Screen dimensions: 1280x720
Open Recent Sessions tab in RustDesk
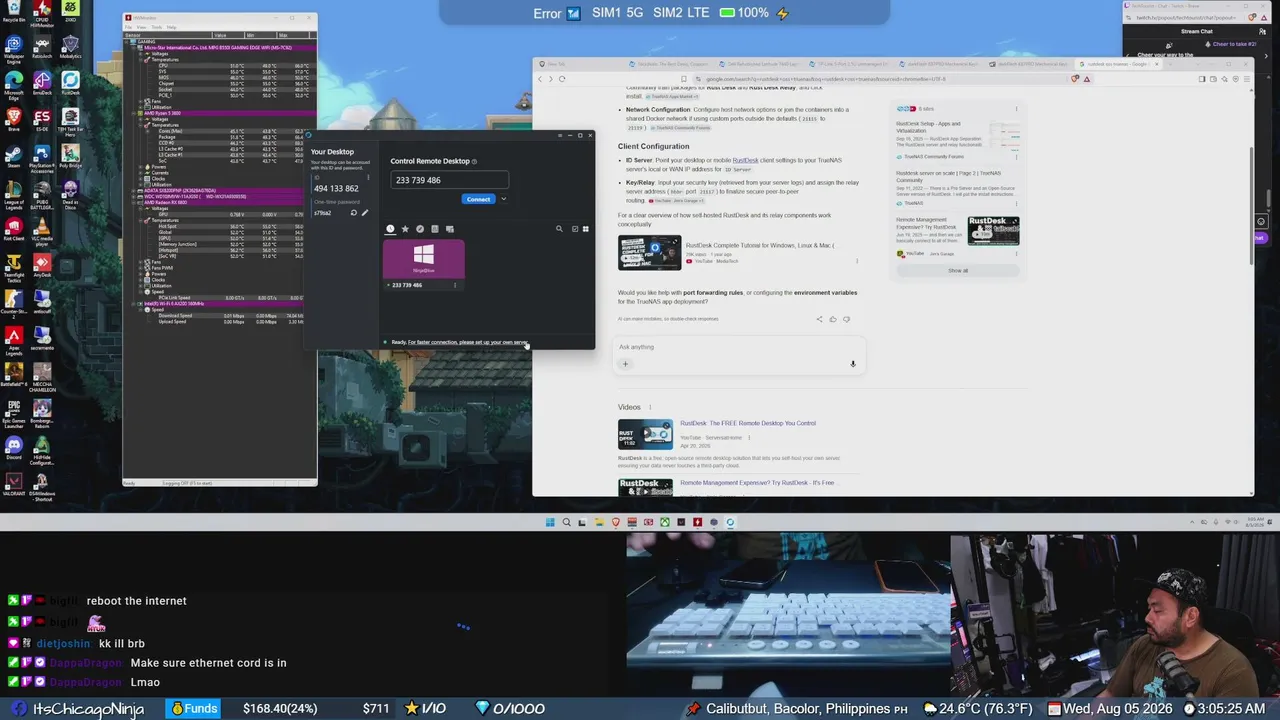(390, 229)
